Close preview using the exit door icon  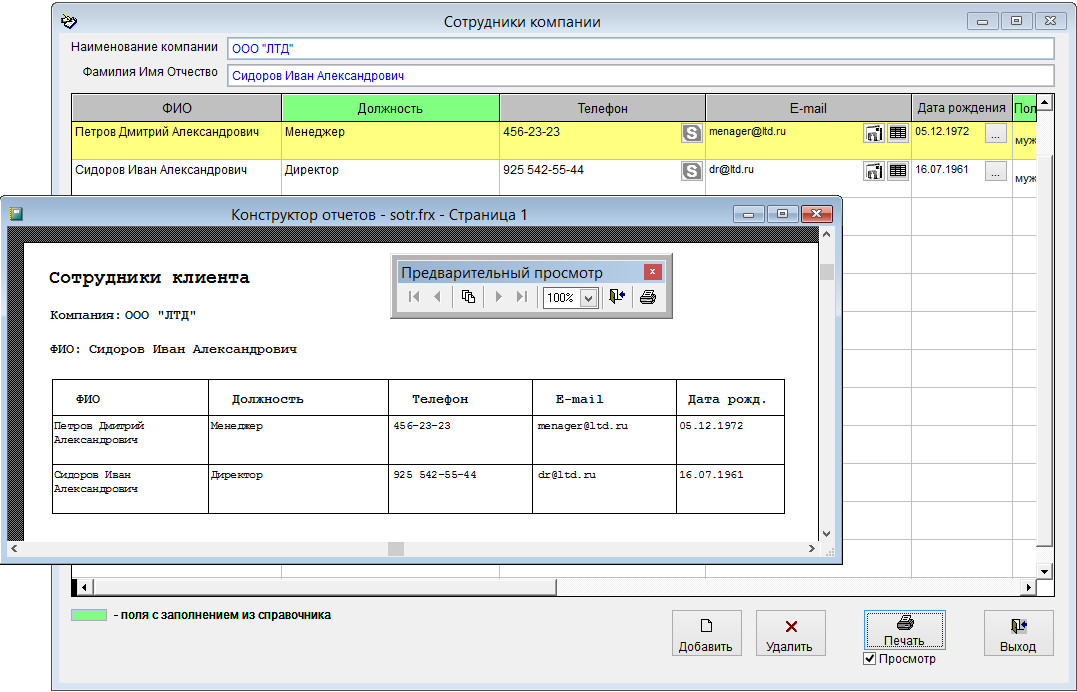pyautogui.click(x=617, y=297)
